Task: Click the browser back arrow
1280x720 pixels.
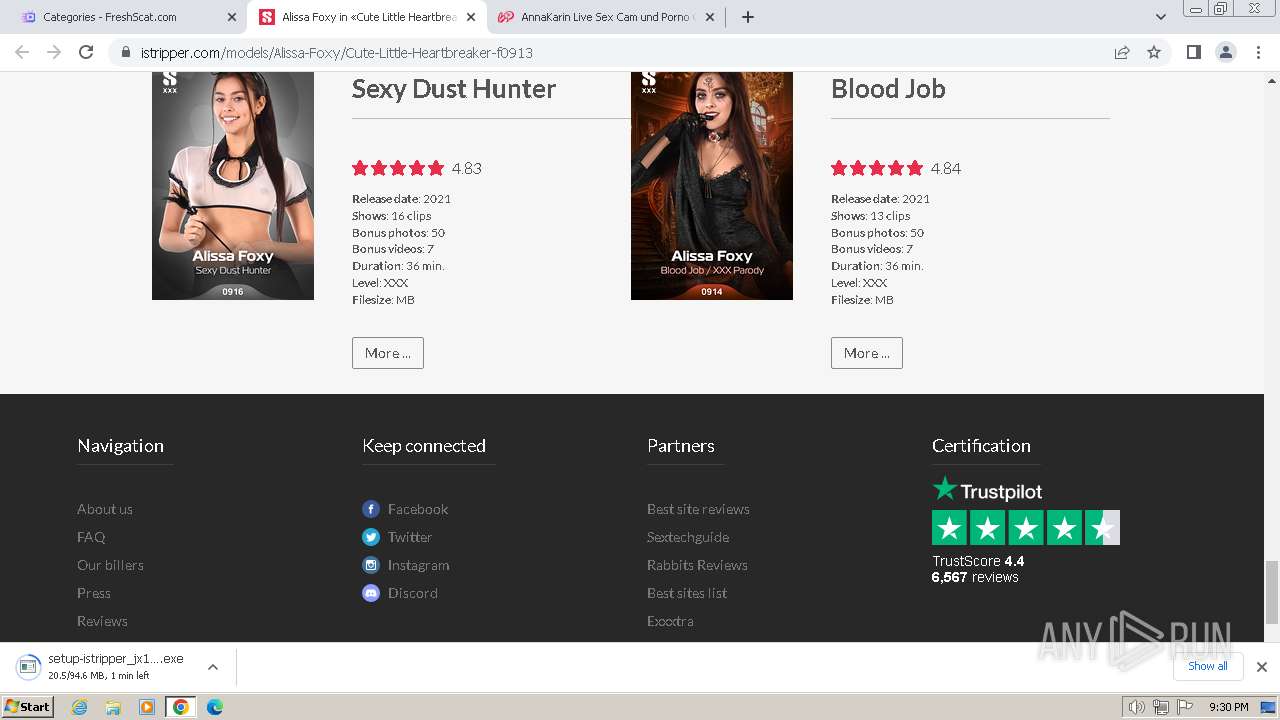Action: click(x=22, y=52)
